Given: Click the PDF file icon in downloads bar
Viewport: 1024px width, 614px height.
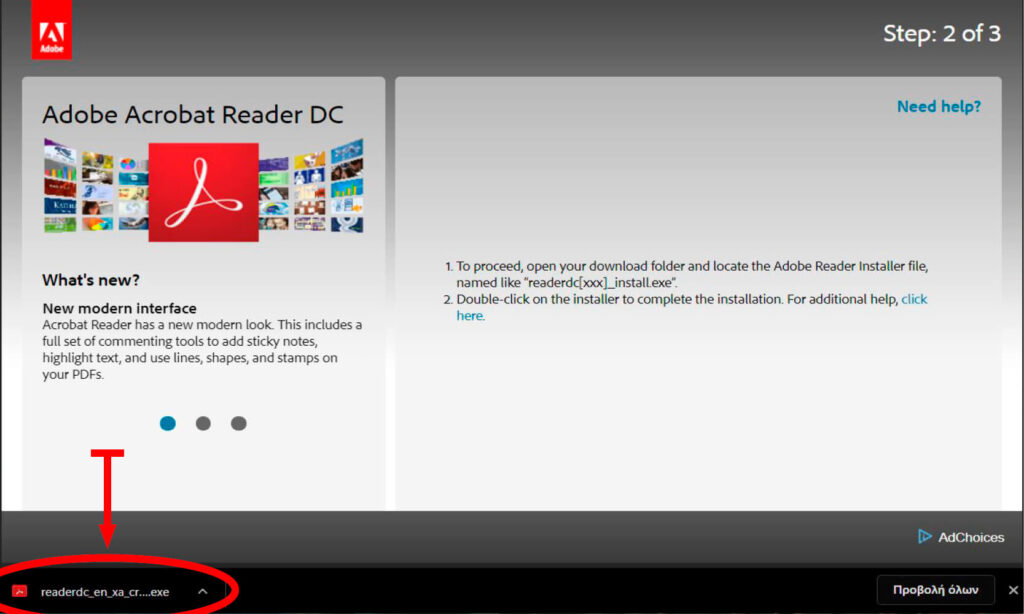Looking at the screenshot, I should tap(19, 591).
